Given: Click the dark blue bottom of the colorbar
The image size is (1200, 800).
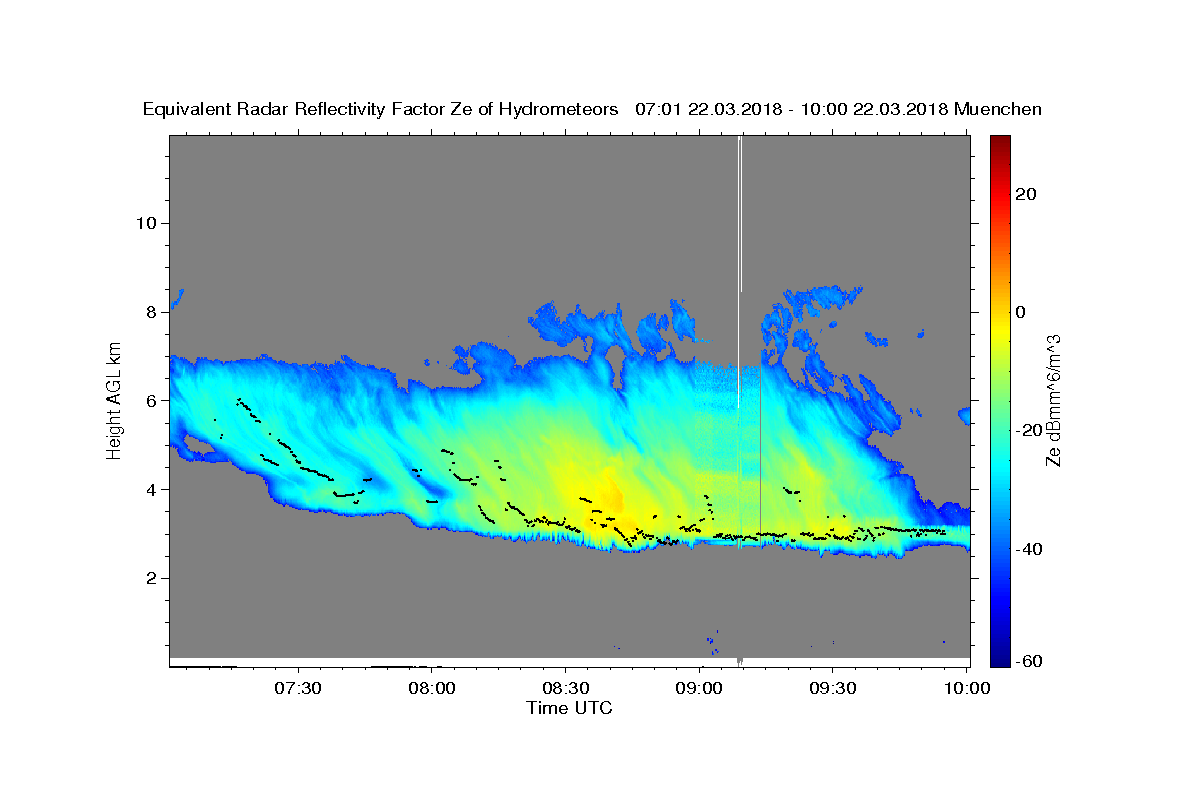Looking at the screenshot, I should click(1000, 658).
